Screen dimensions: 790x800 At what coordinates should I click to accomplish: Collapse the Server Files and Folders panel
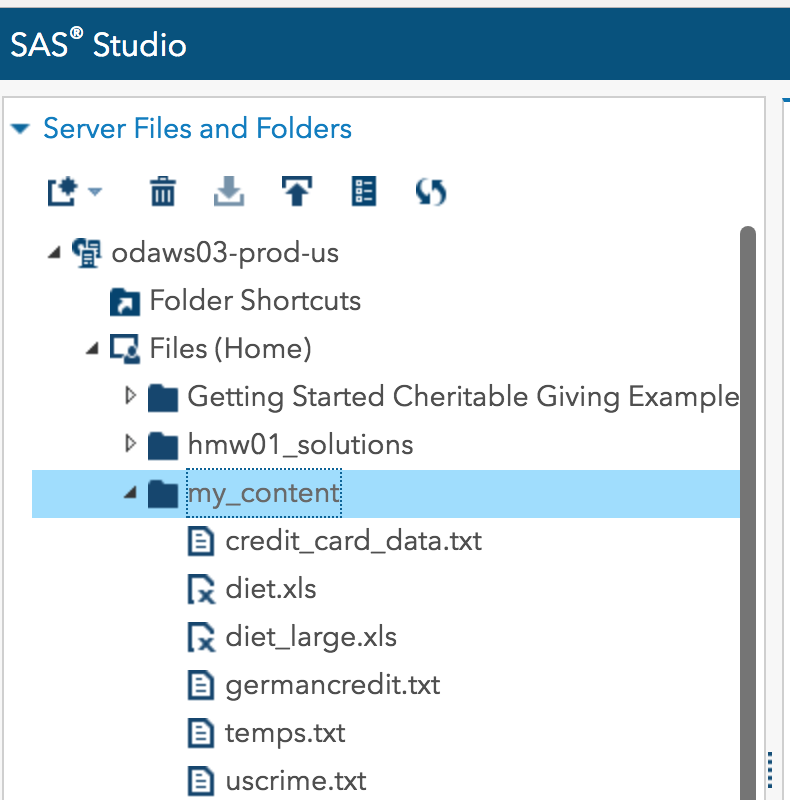[x=21, y=128]
